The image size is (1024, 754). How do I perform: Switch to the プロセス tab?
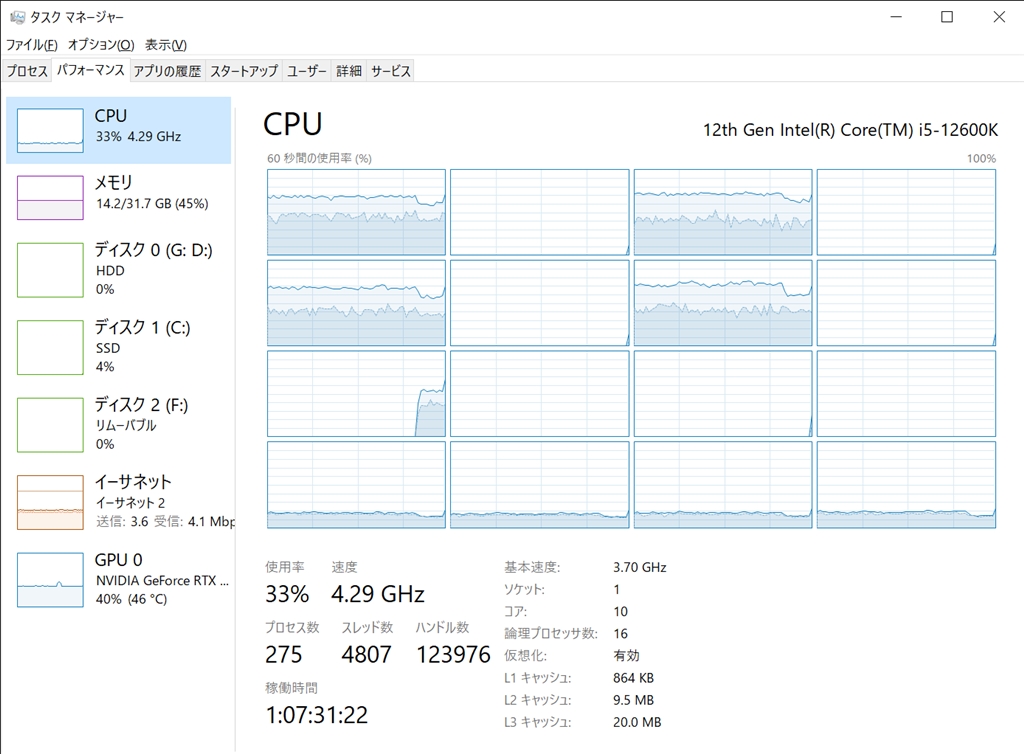coord(27,71)
